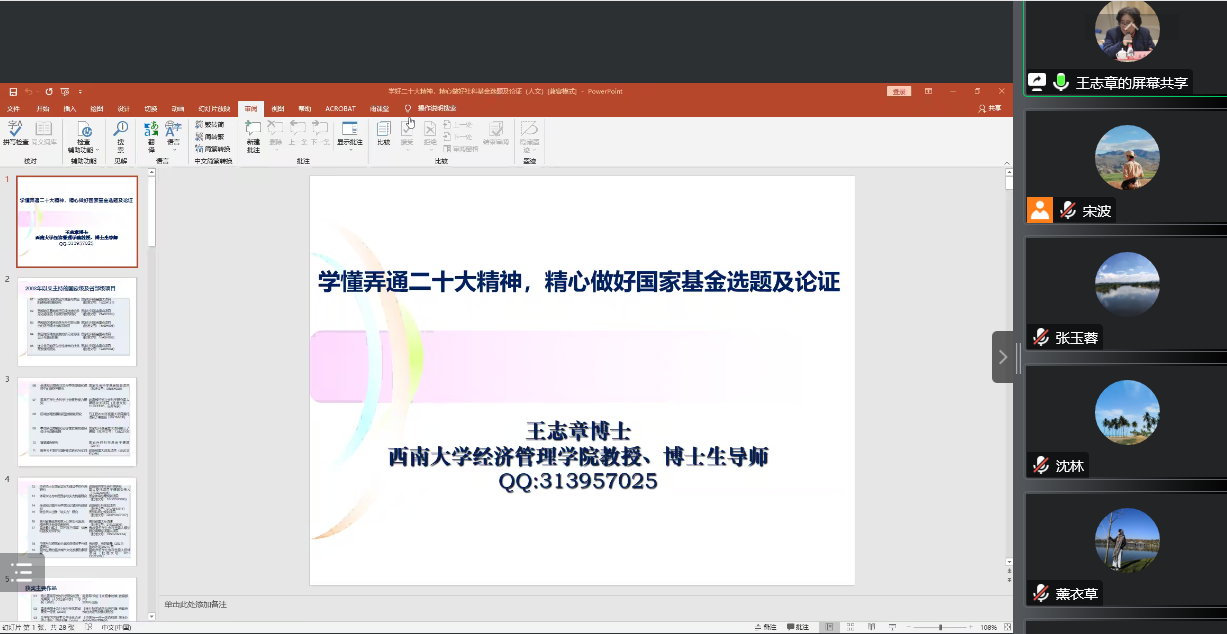Click the Sign in (登录) button
The image size is (1227, 634).
pyautogui.click(x=899, y=91)
